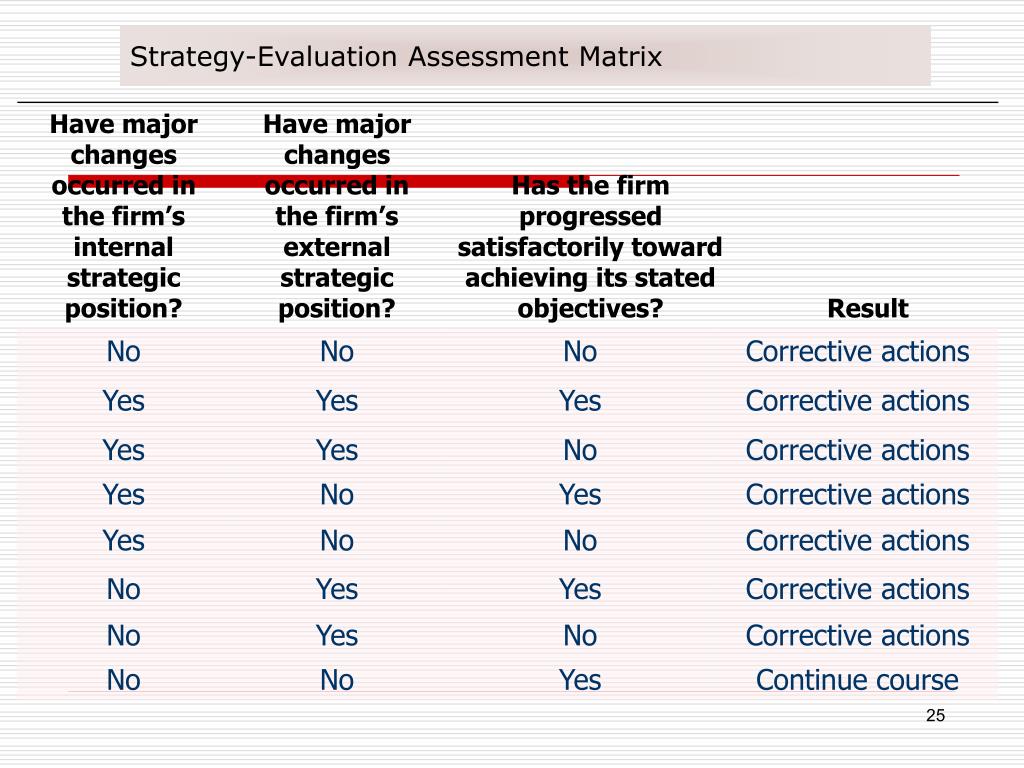Click the red horizontal bar under headers
The image size is (1024, 768).
pyautogui.click(x=329, y=181)
